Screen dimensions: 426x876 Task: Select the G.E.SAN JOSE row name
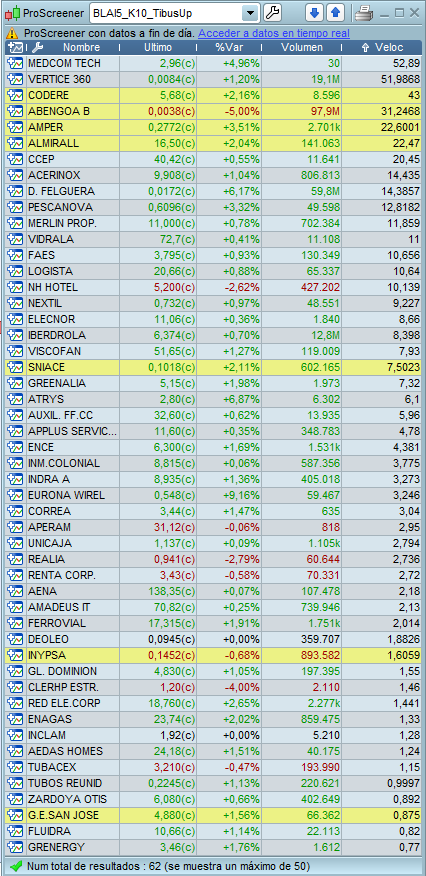tap(63, 815)
